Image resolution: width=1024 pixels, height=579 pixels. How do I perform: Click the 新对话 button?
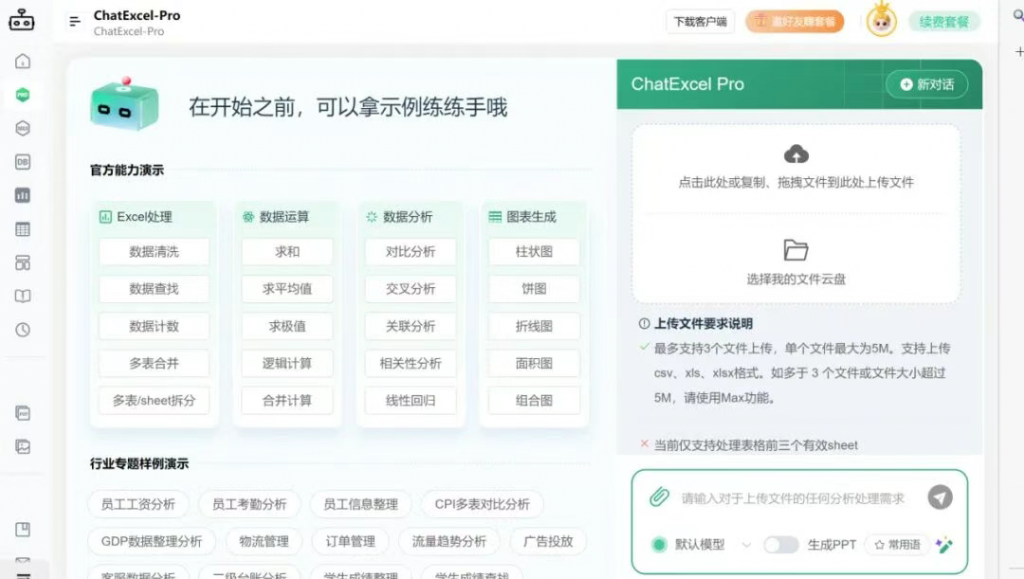tap(926, 85)
